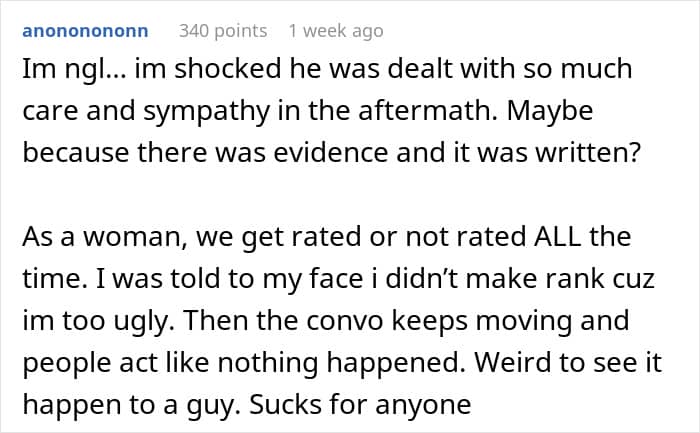Click the closing words 'Sucks for anyone'
The width and height of the screenshot is (700, 433).
[x=360, y=405]
